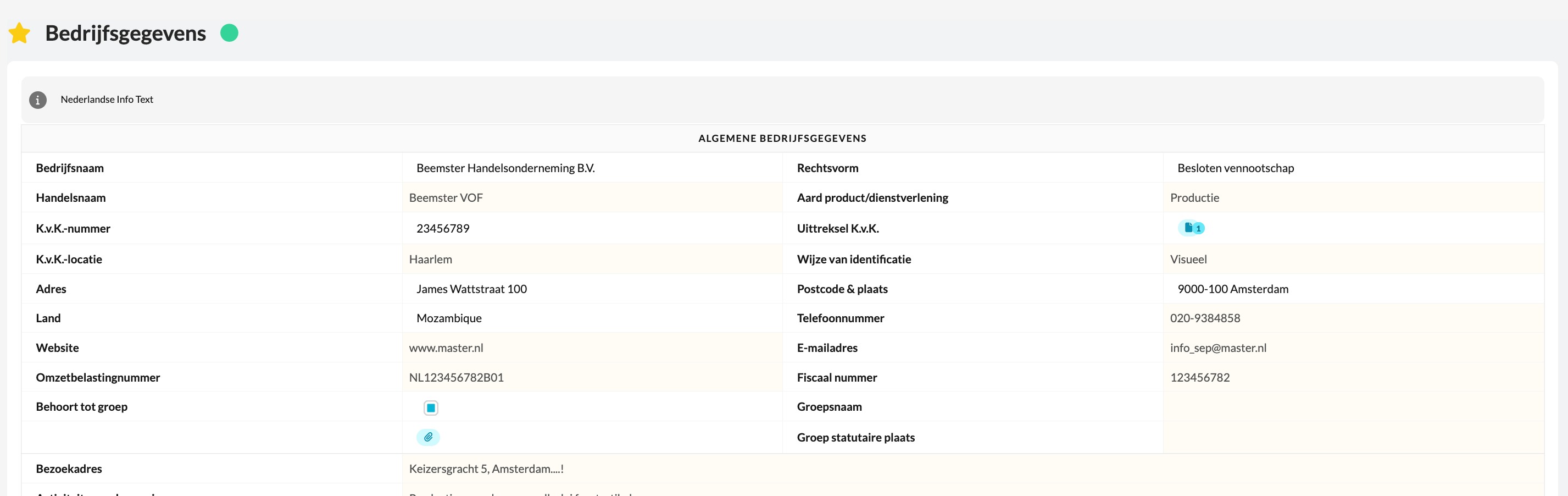This screenshot has width=1568, height=496.
Task: Click the green status indicator dot
Action: tap(229, 33)
